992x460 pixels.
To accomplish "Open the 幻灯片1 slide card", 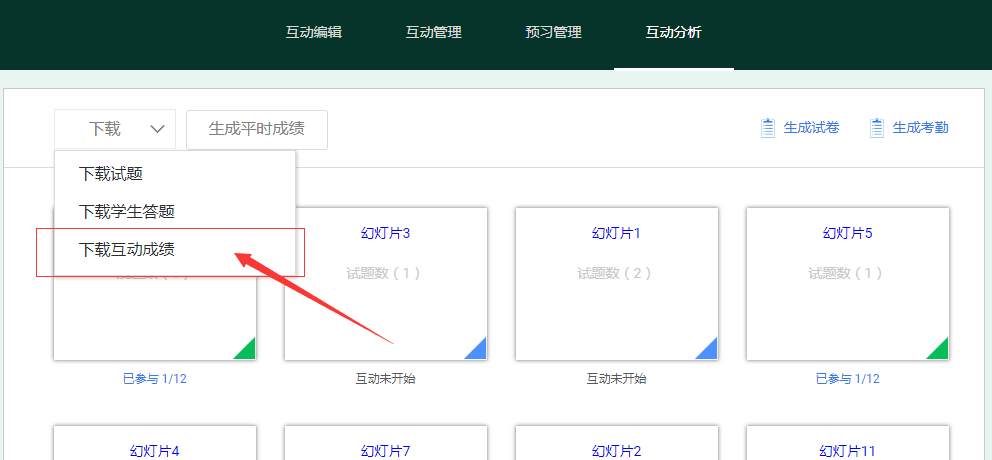I will tap(617, 283).
